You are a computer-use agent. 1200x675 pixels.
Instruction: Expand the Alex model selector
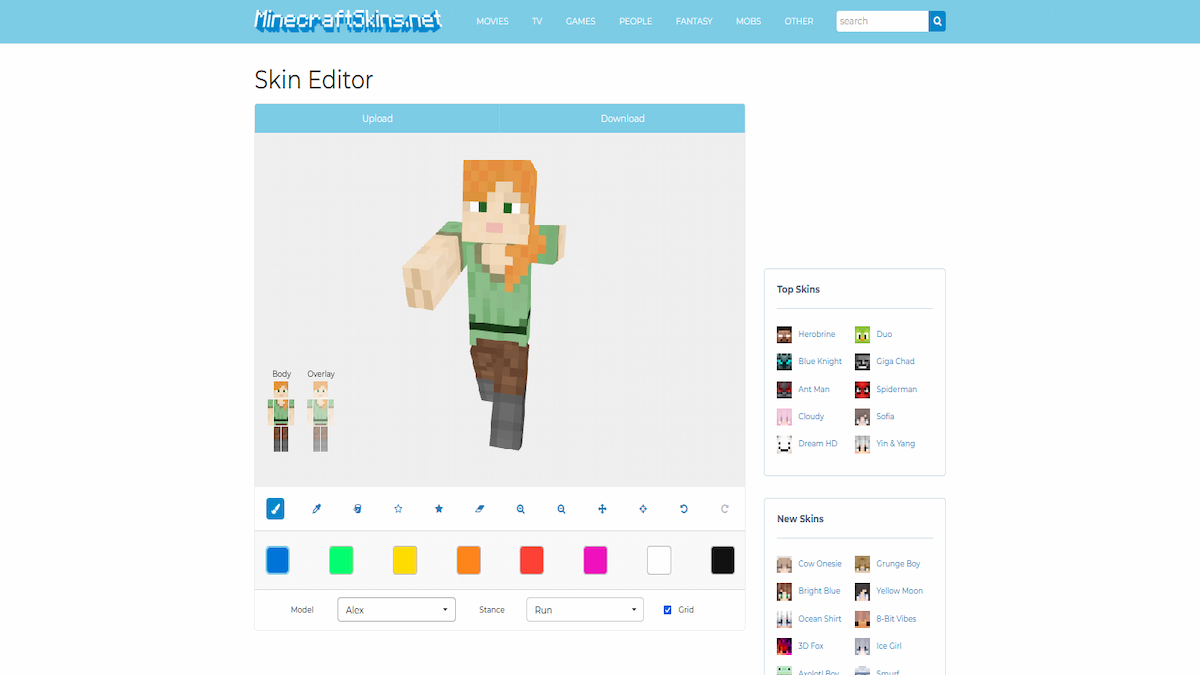[396, 609]
